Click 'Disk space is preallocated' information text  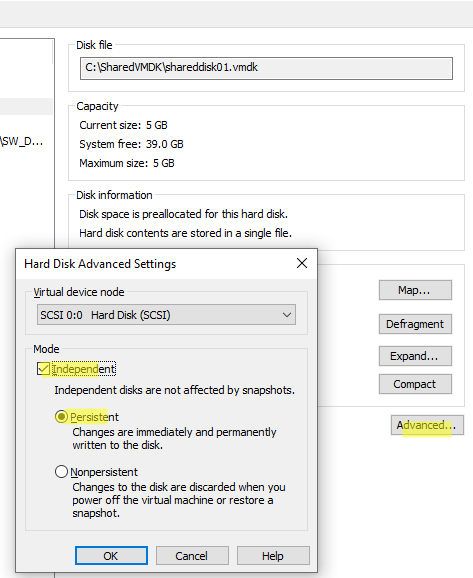(184, 214)
